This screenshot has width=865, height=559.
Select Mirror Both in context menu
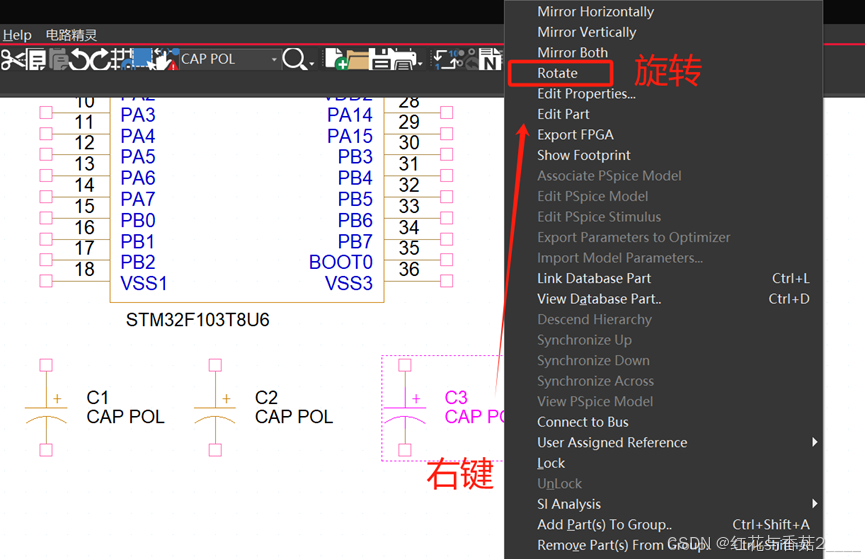(573, 52)
